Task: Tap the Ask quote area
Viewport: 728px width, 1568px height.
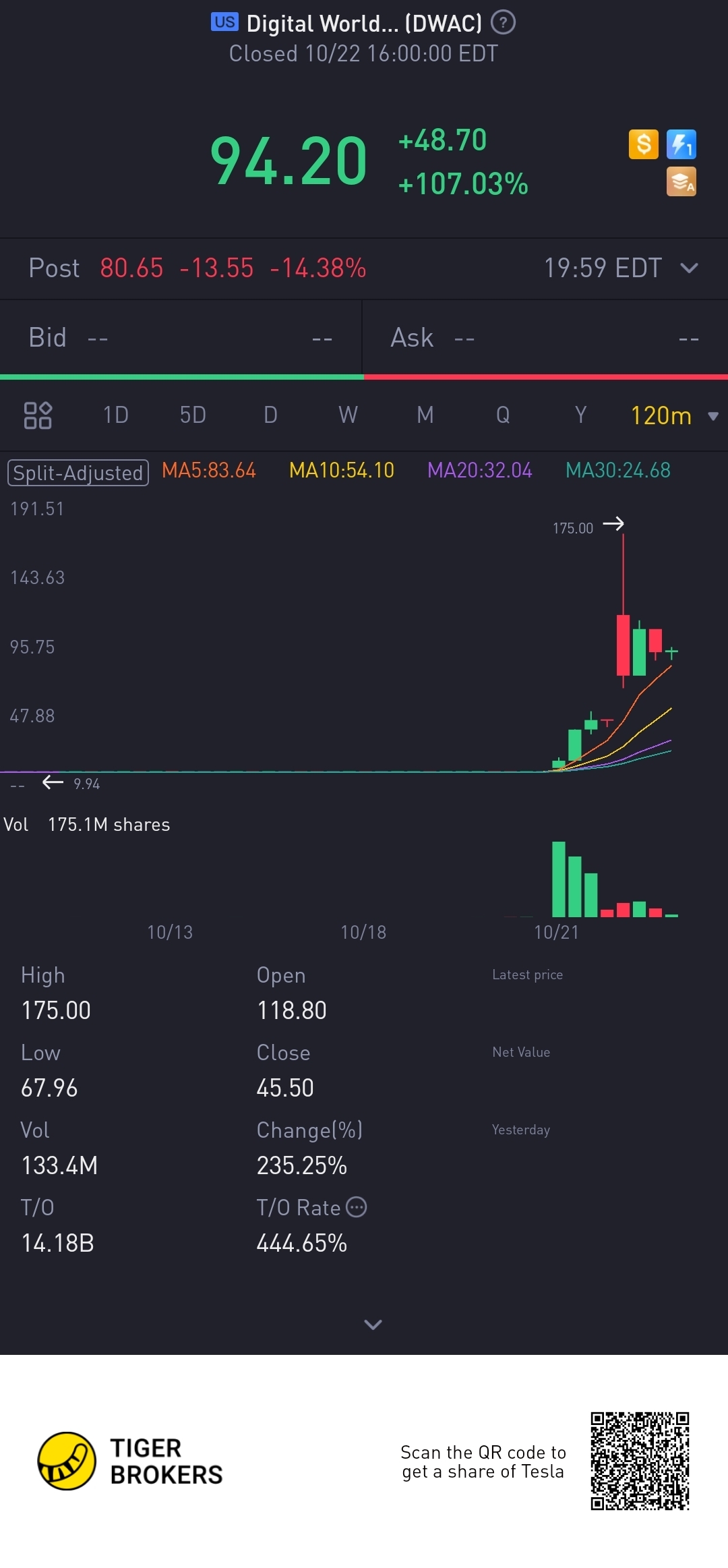Action: [545, 337]
